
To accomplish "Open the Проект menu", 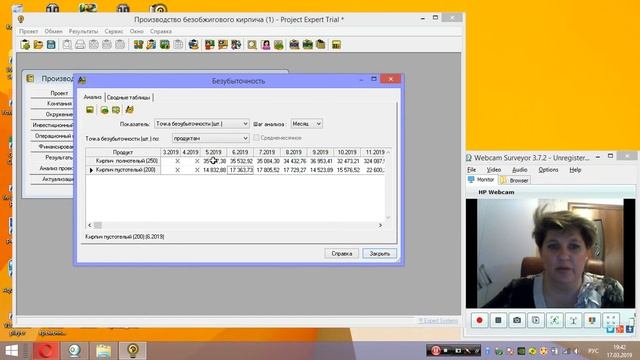I will (x=28, y=31).
